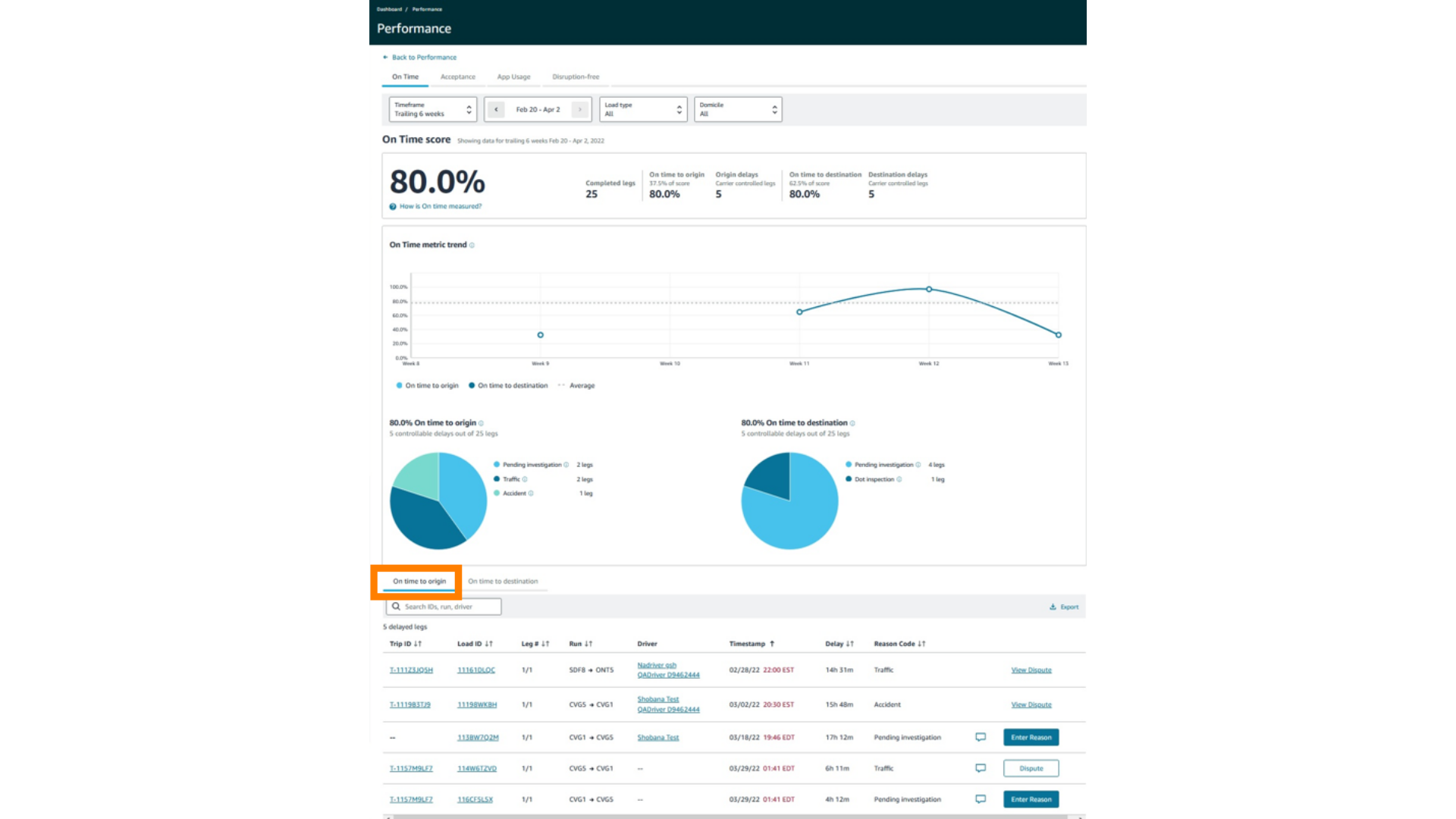
Task: Expand the Domicile dropdown
Action: tap(738, 109)
